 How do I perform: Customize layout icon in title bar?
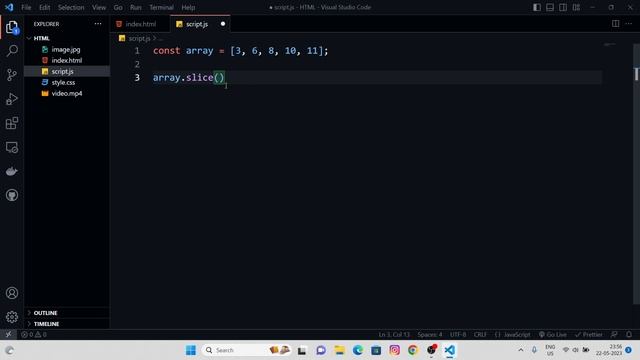click(576, 7)
